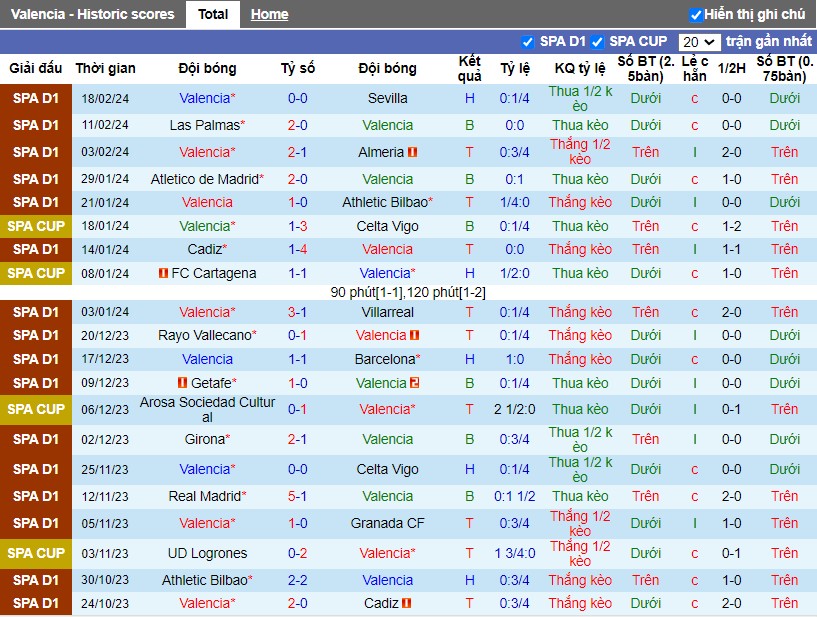Switch to the Home tab
817x617 pixels.
click(269, 14)
